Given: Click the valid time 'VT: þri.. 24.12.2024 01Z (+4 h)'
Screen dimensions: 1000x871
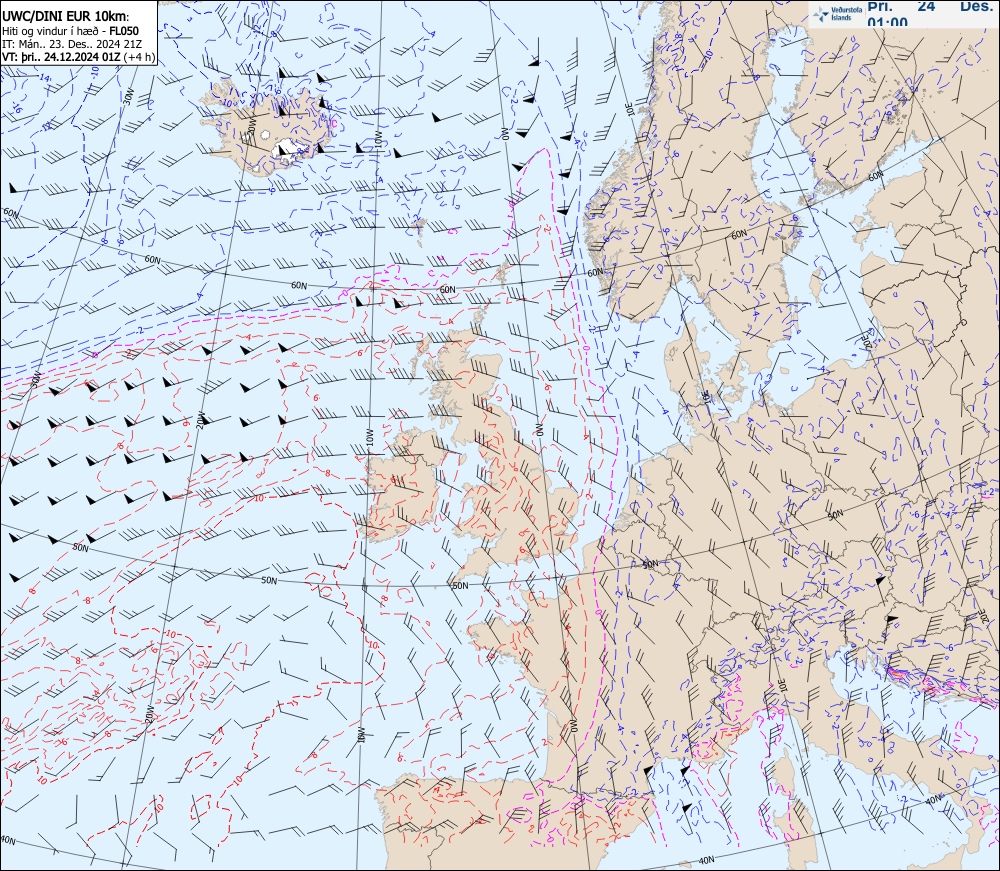Looking at the screenshot, I should [x=78, y=56].
